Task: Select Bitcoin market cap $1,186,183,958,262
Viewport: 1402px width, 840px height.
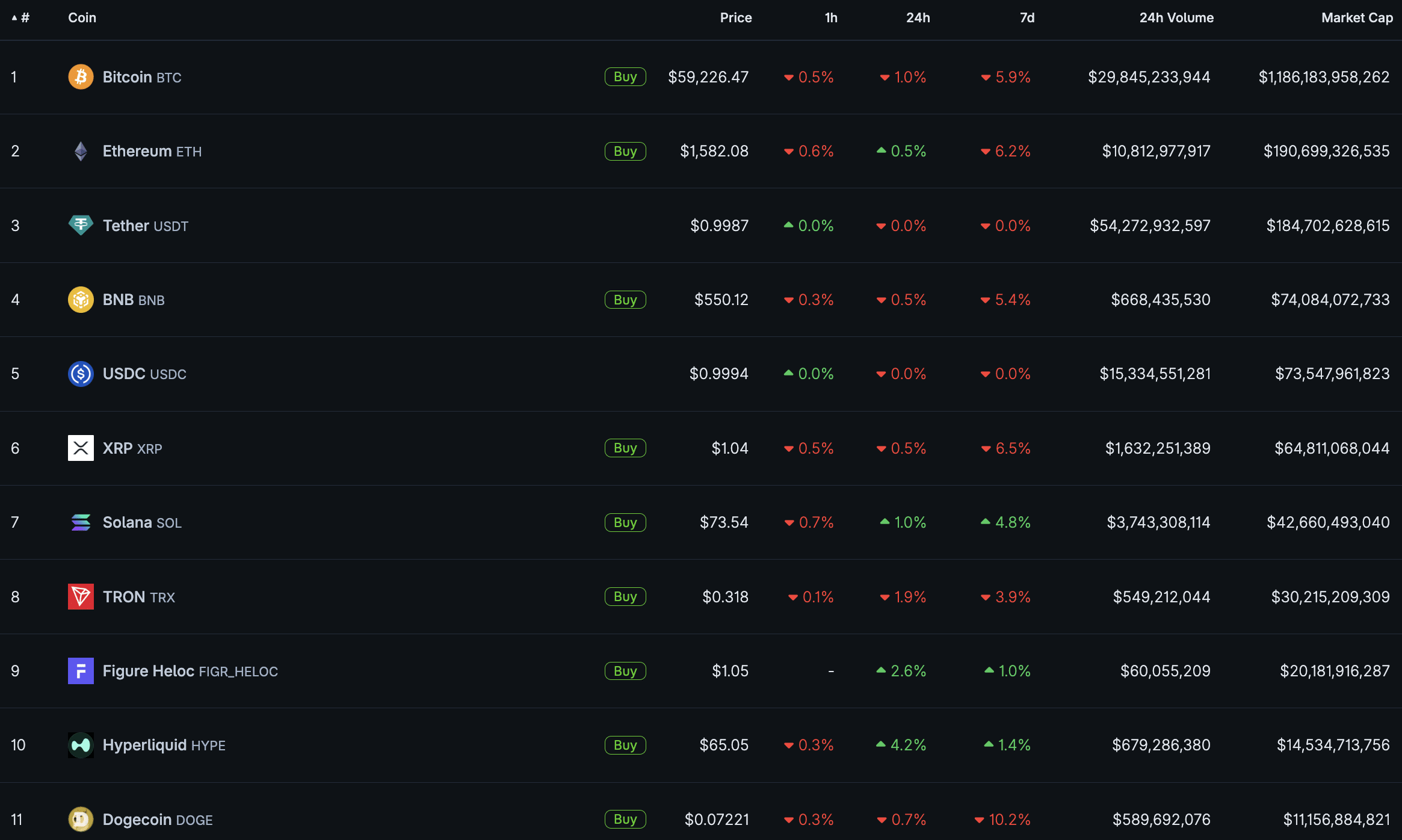Action: pos(1324,77)
